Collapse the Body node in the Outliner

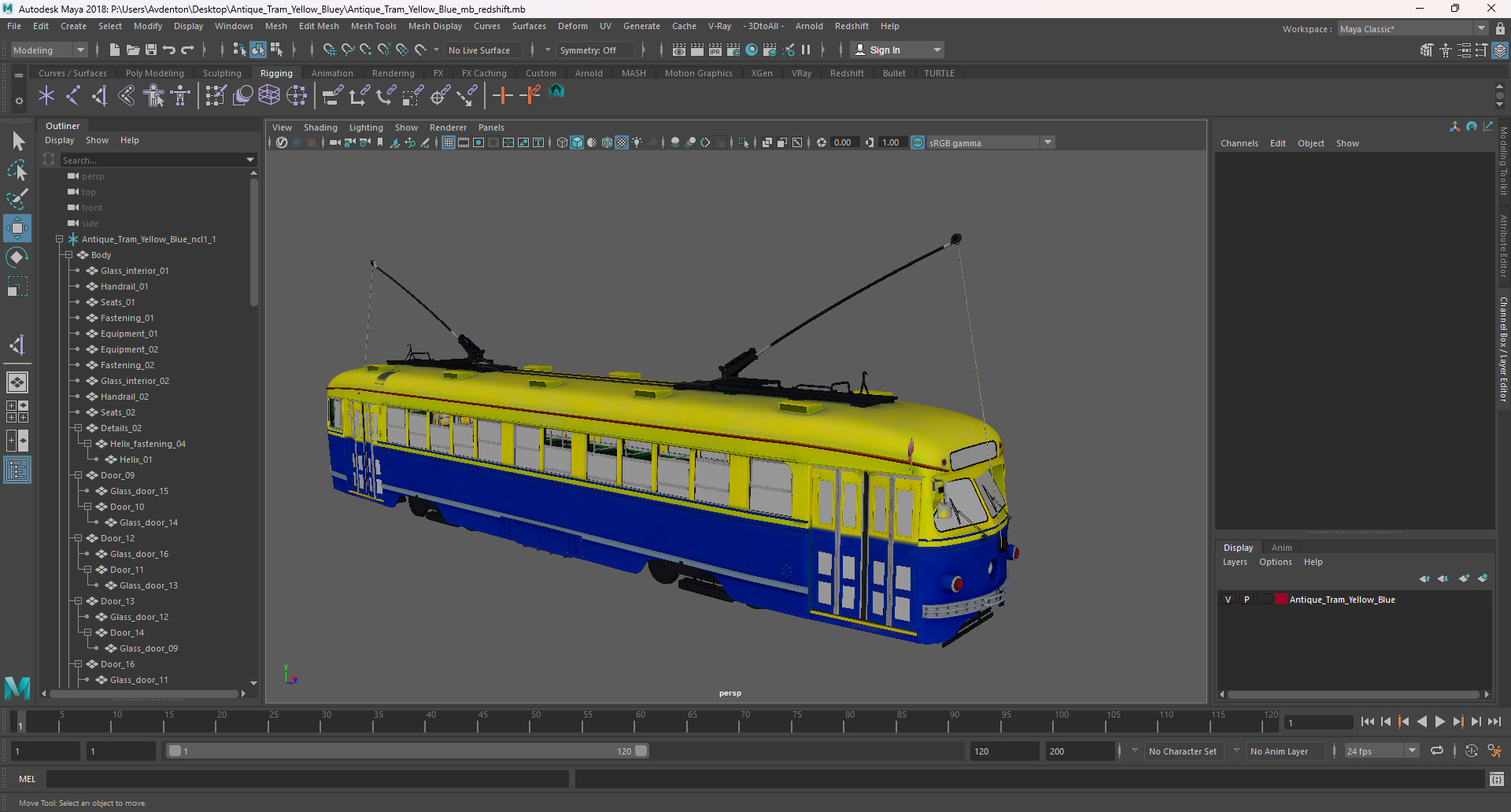tap(68, 255)
